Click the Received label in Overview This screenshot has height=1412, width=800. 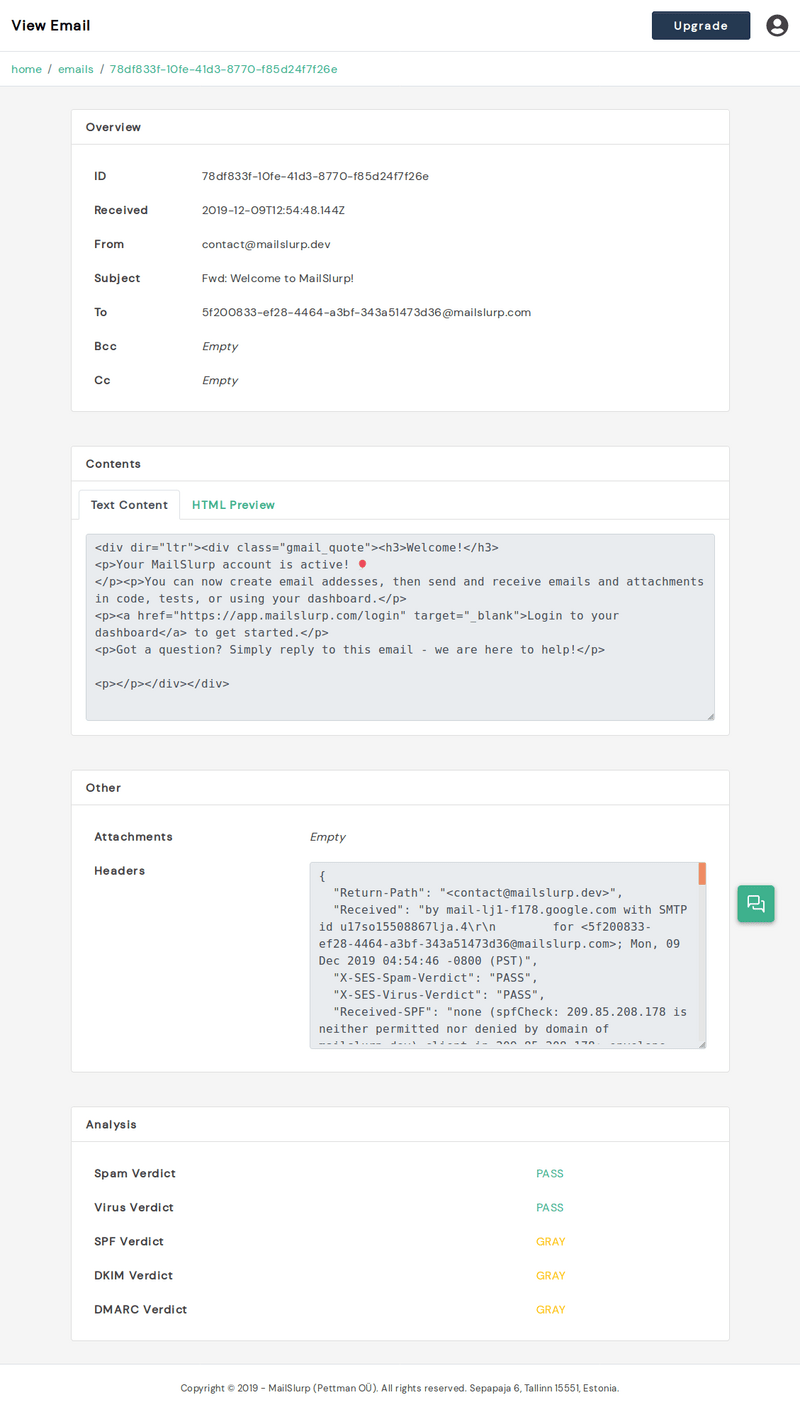[x=121, y=210]
